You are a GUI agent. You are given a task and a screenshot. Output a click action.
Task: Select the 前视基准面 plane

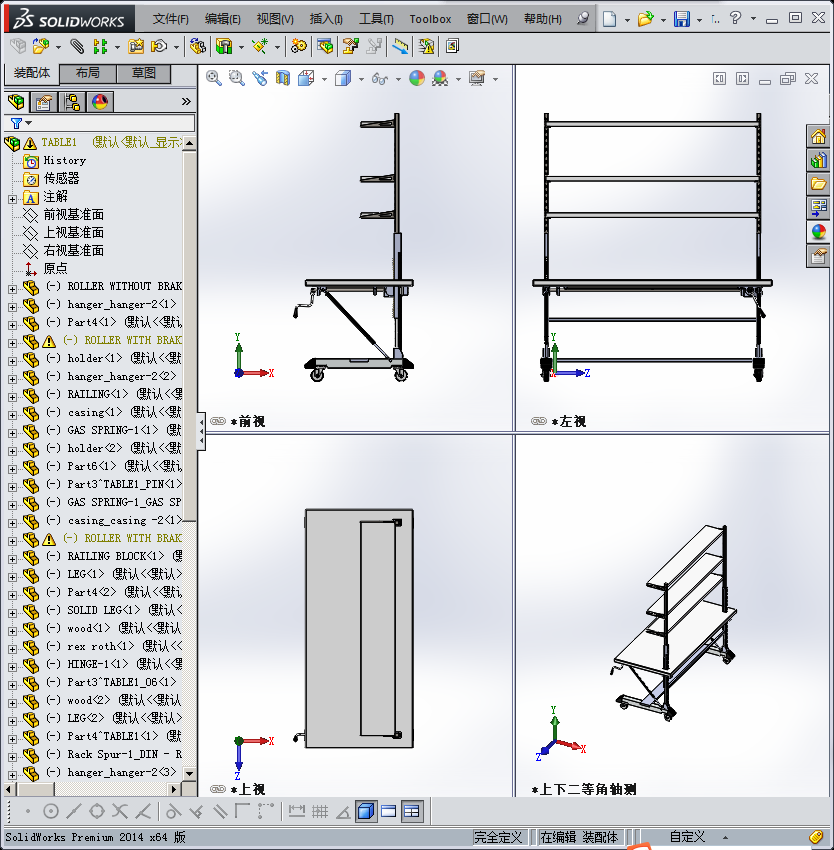[x=73, y=215]
